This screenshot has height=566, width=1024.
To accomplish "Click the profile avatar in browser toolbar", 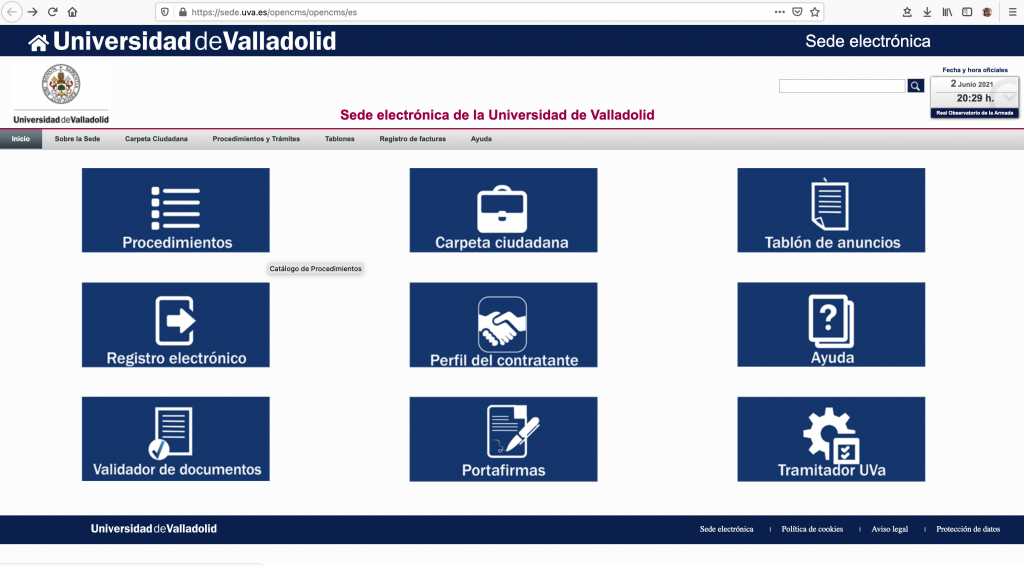I will tap(987, 12).
